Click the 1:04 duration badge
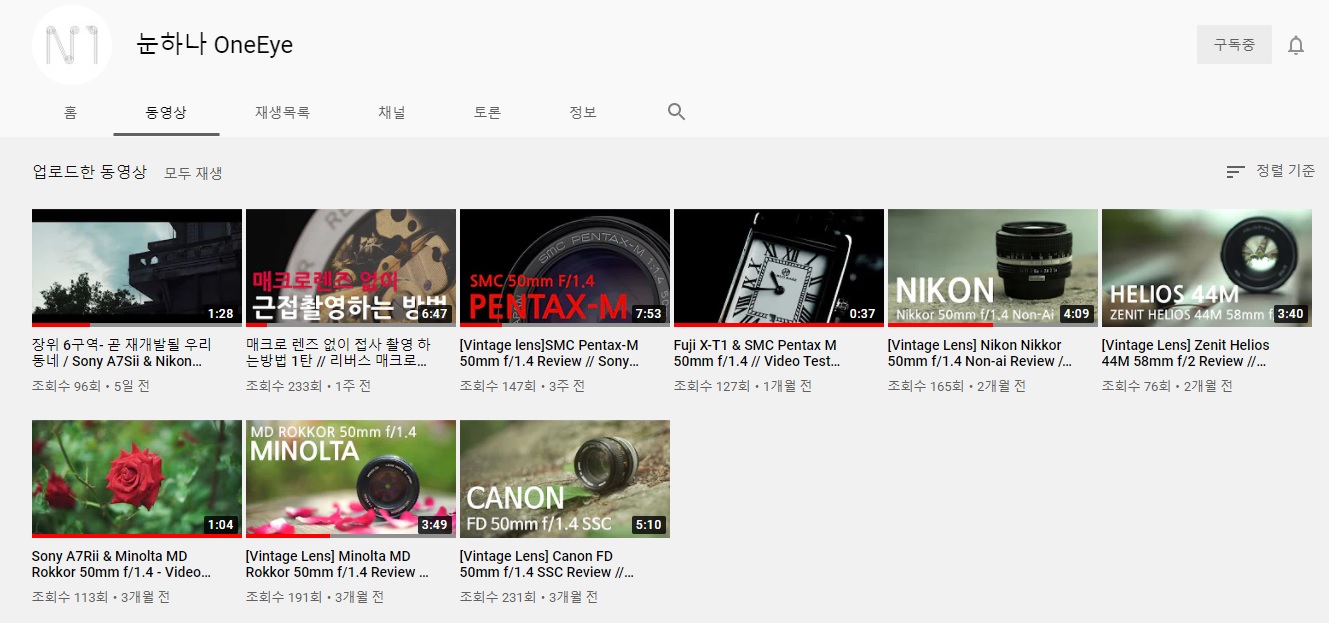Image resolution: width=1329 pixels, height=623 pixels. pos(220,524)
